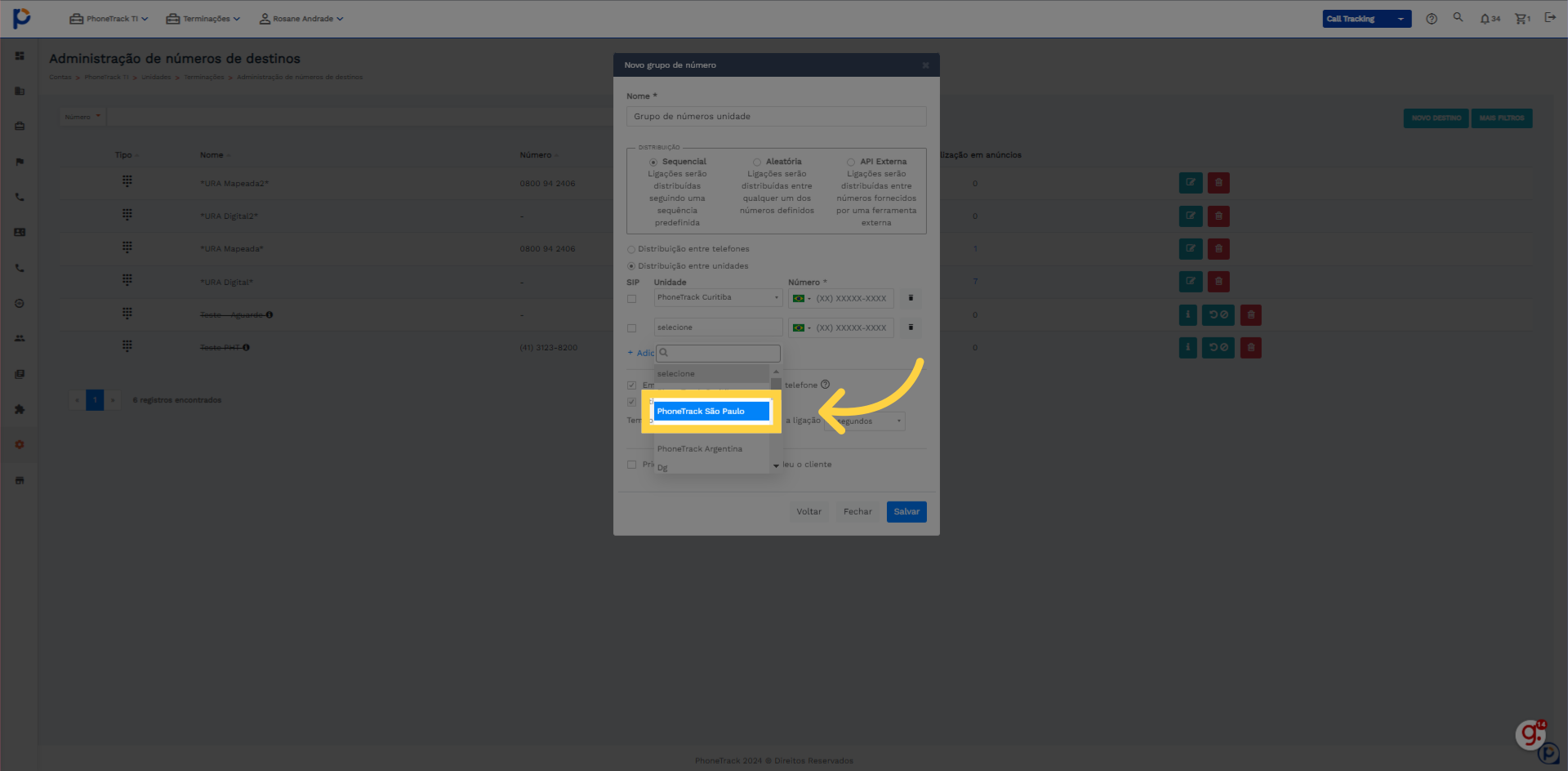This screenshot has width=1568, height=771.
Task: Open Terminações menu in top bar
Action: (x=203, y=19)
